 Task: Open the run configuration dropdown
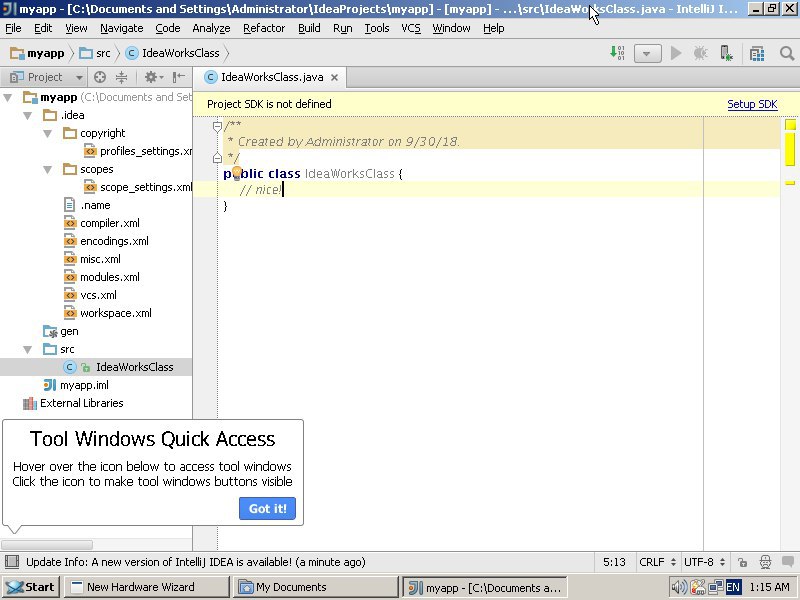coord(647,53)
